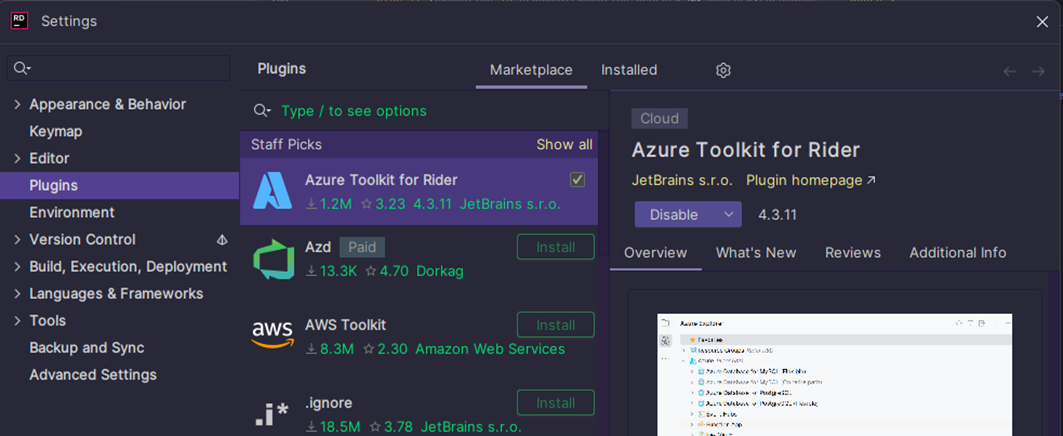Install the AWS Toolkit plugin
Screen dimensions: 1063x436
pos(555,325)
